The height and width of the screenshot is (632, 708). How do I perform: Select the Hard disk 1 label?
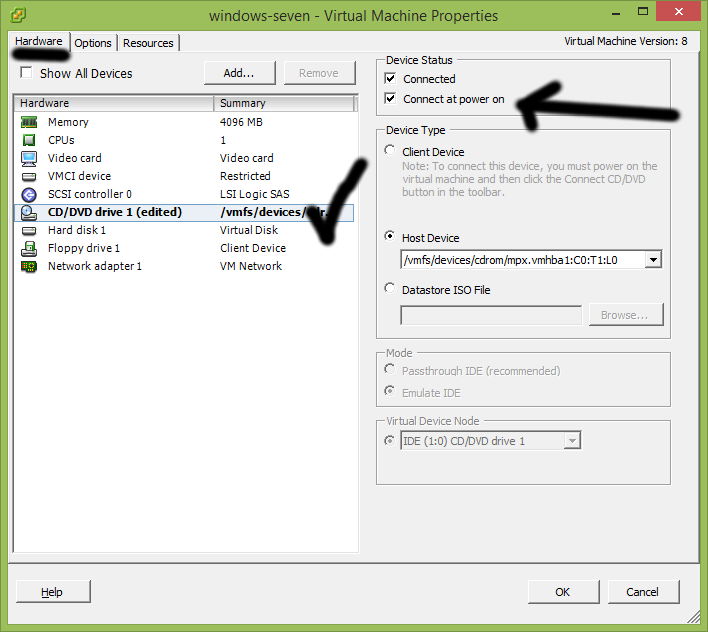[77, 231]
